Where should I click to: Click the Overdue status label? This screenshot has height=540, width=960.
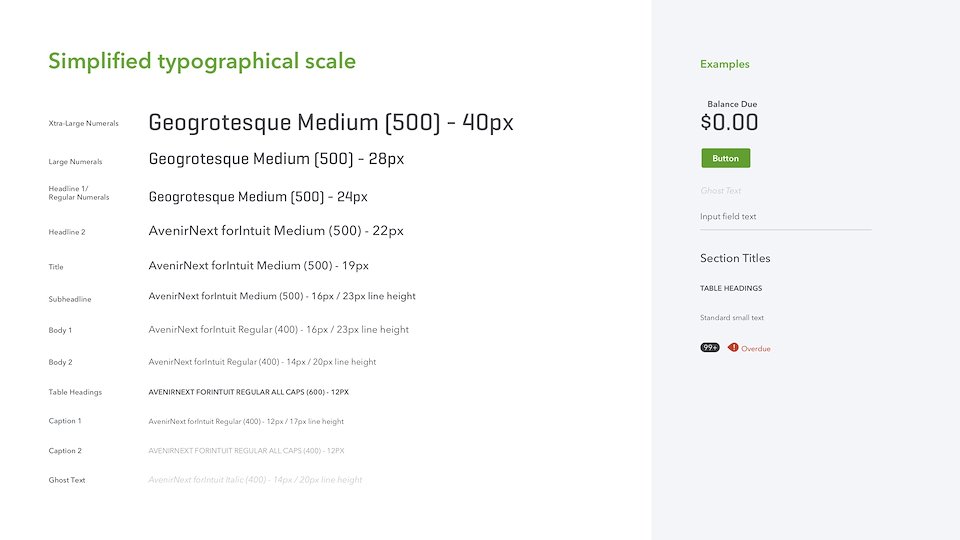[756, 348]
